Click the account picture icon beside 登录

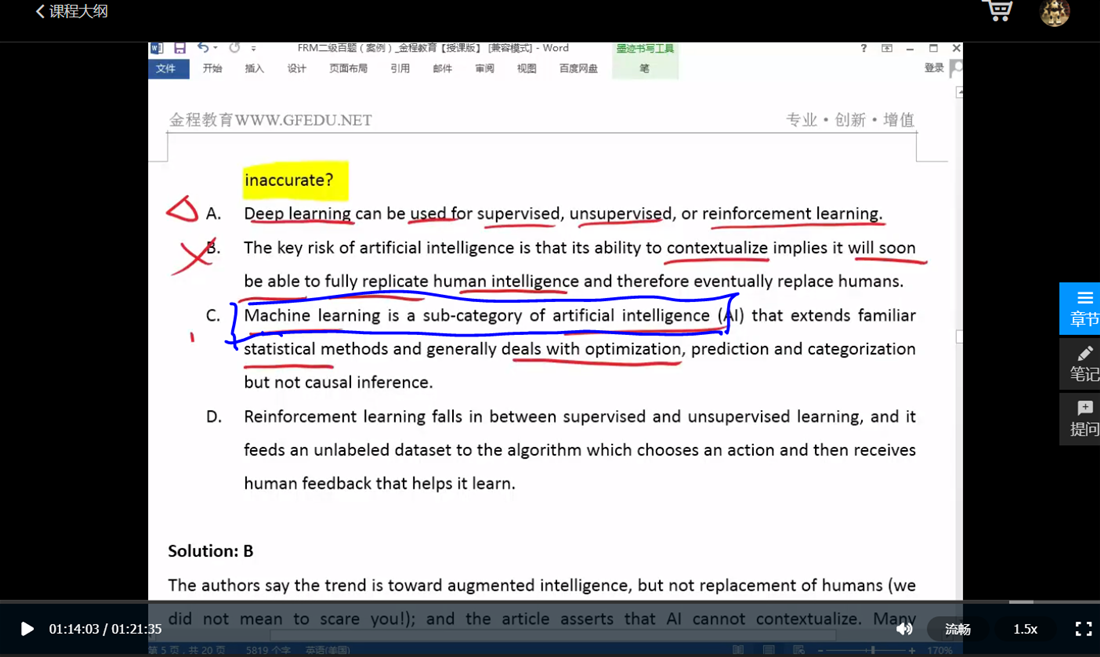[x=955, y=68]
